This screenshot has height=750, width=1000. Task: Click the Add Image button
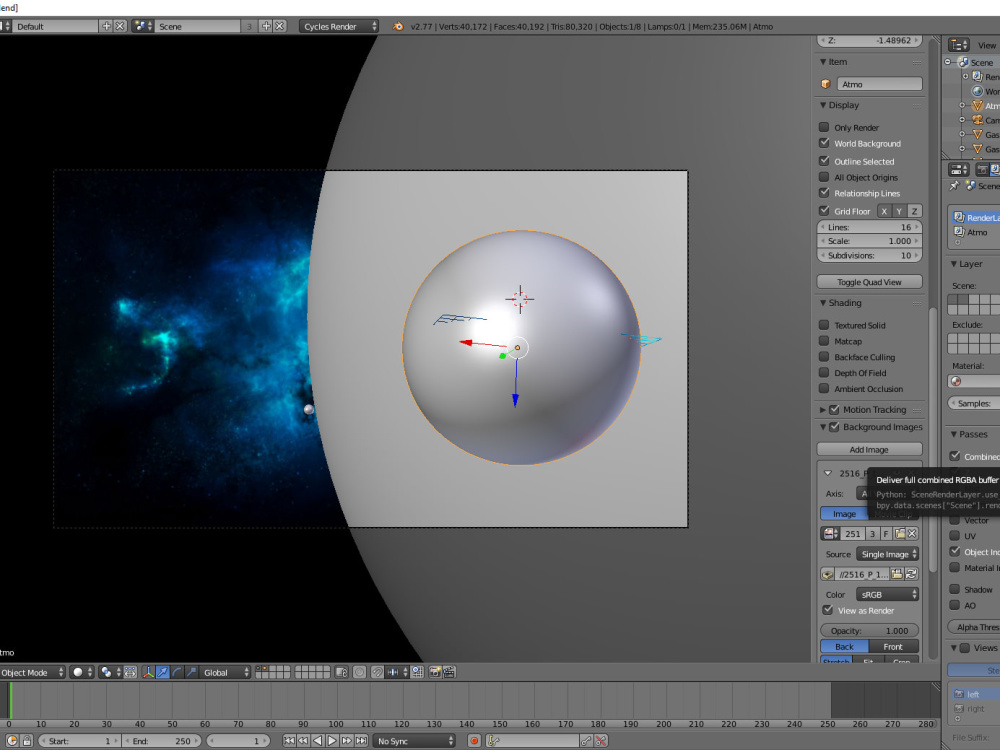tap(869, 450)
